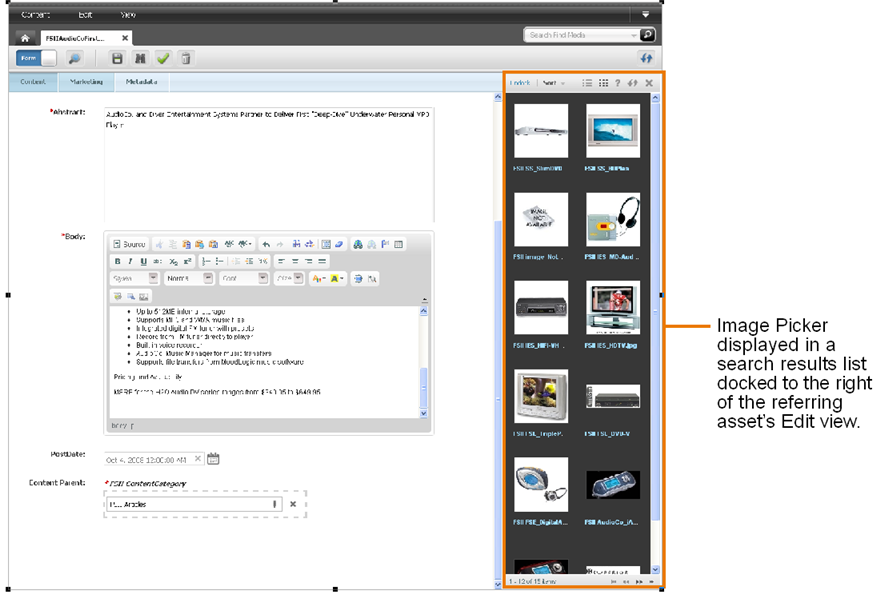Open the Normal format dropdown
Screen dimensions: 884x594
point(189,278)
